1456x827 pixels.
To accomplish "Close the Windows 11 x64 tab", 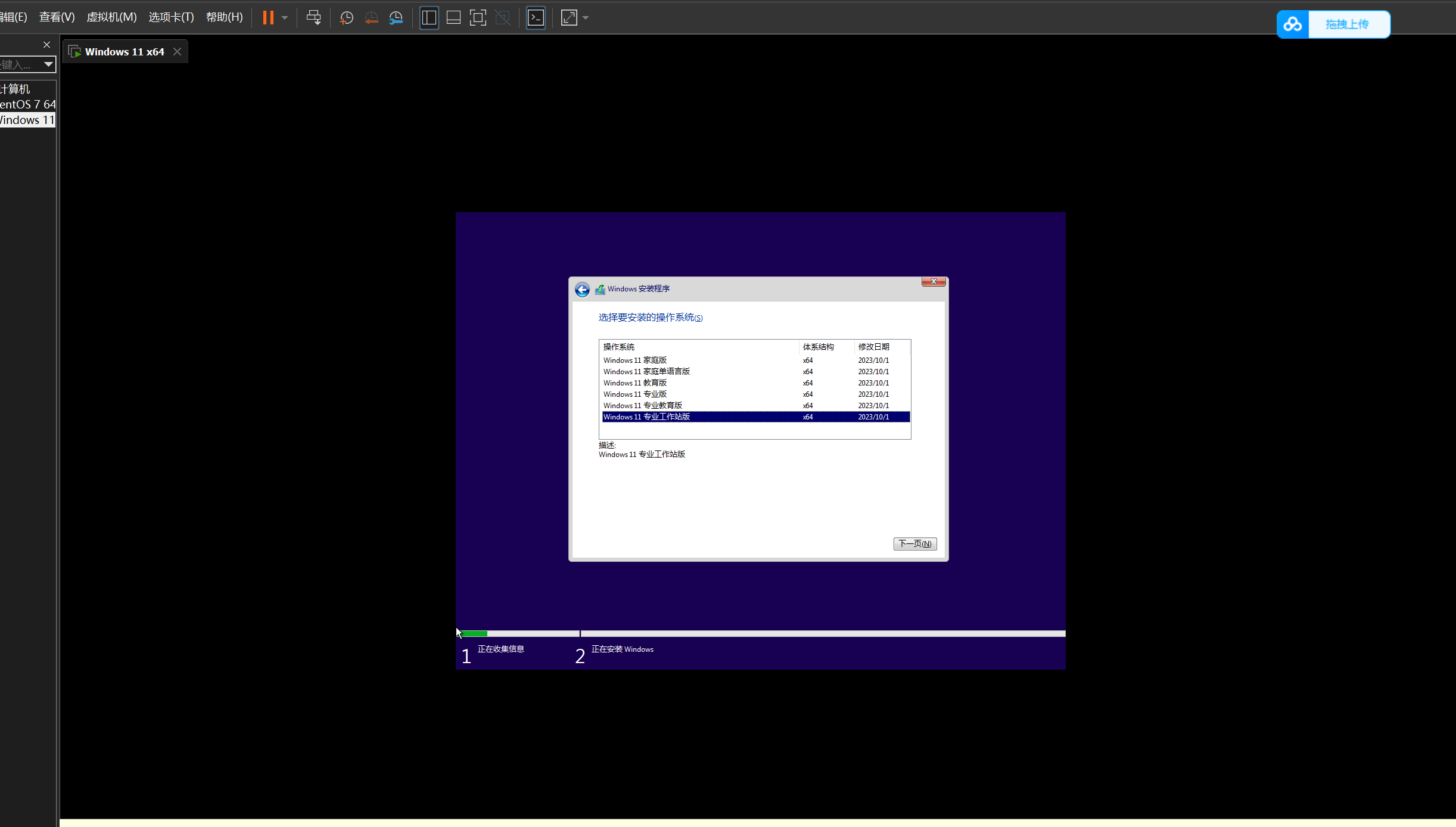I will click(x=177, y=52).
